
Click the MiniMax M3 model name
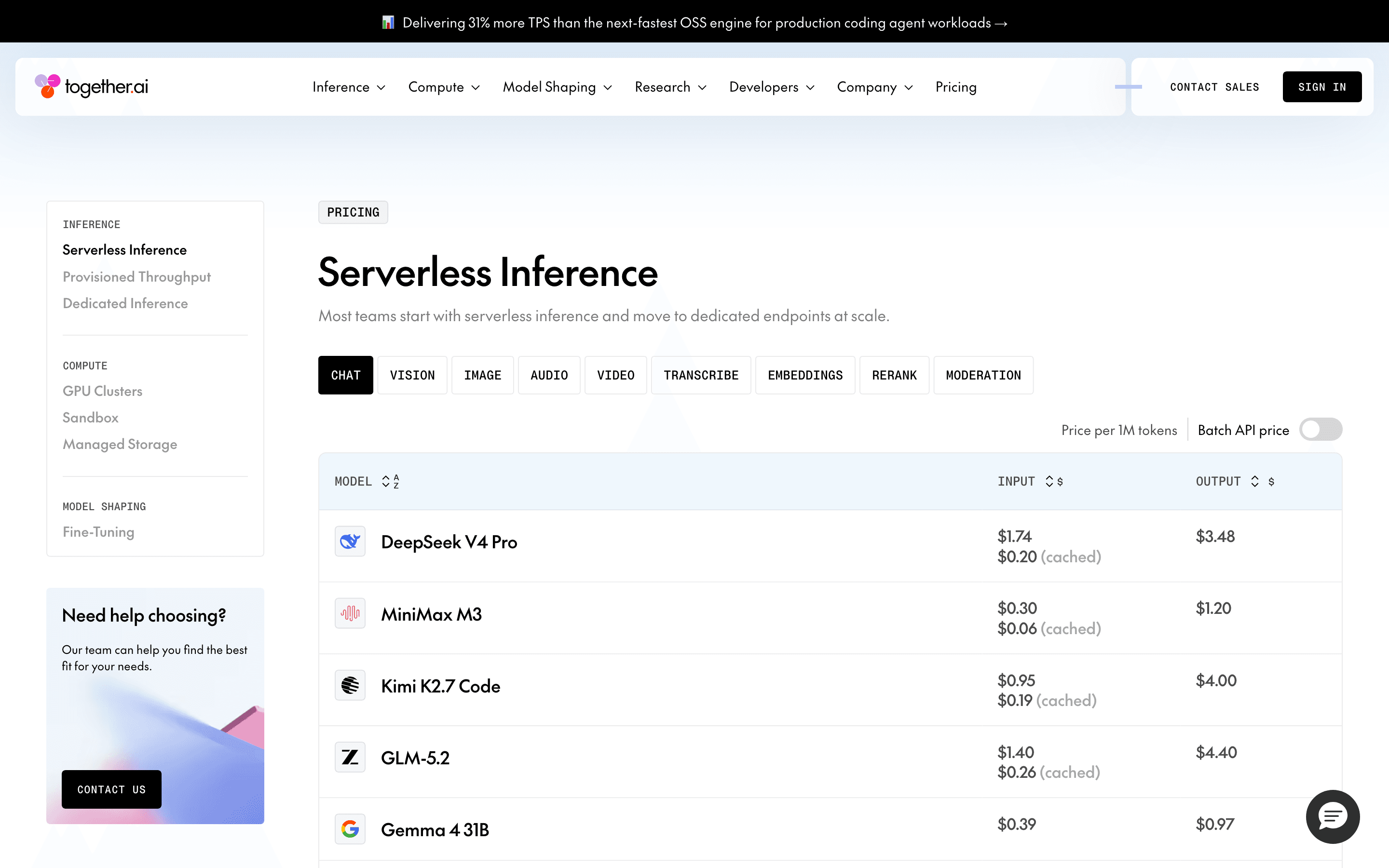point(432,614)
